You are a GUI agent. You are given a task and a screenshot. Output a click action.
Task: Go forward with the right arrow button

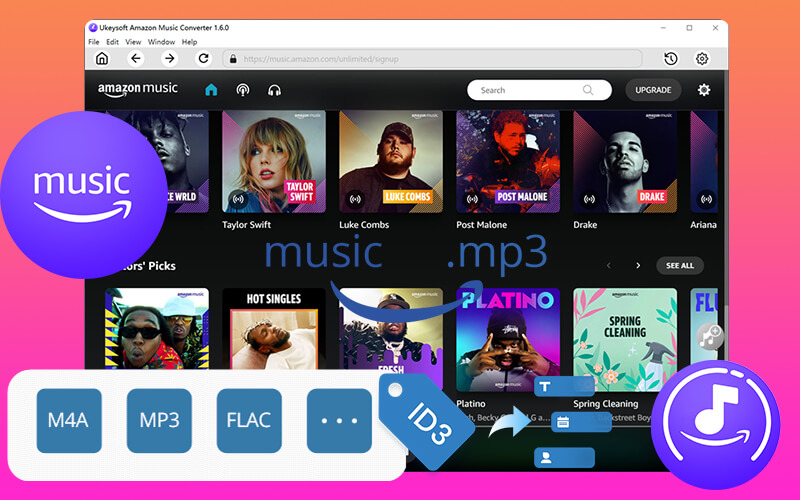point(169,59)
